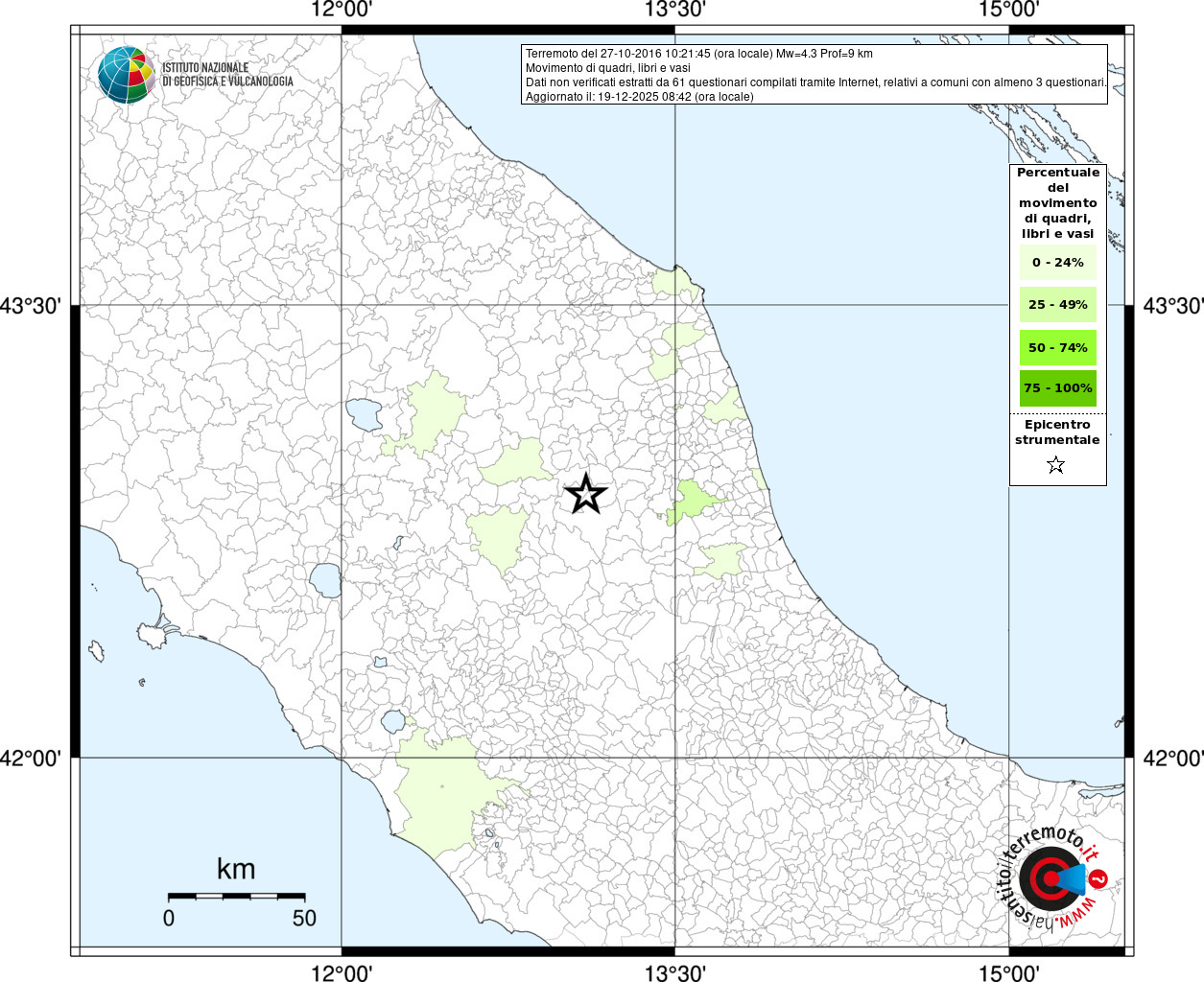Click the legend title 'Percentuale del movimento'
Viewport: 1204px width, 982px height.
[x=1058, y=203]
